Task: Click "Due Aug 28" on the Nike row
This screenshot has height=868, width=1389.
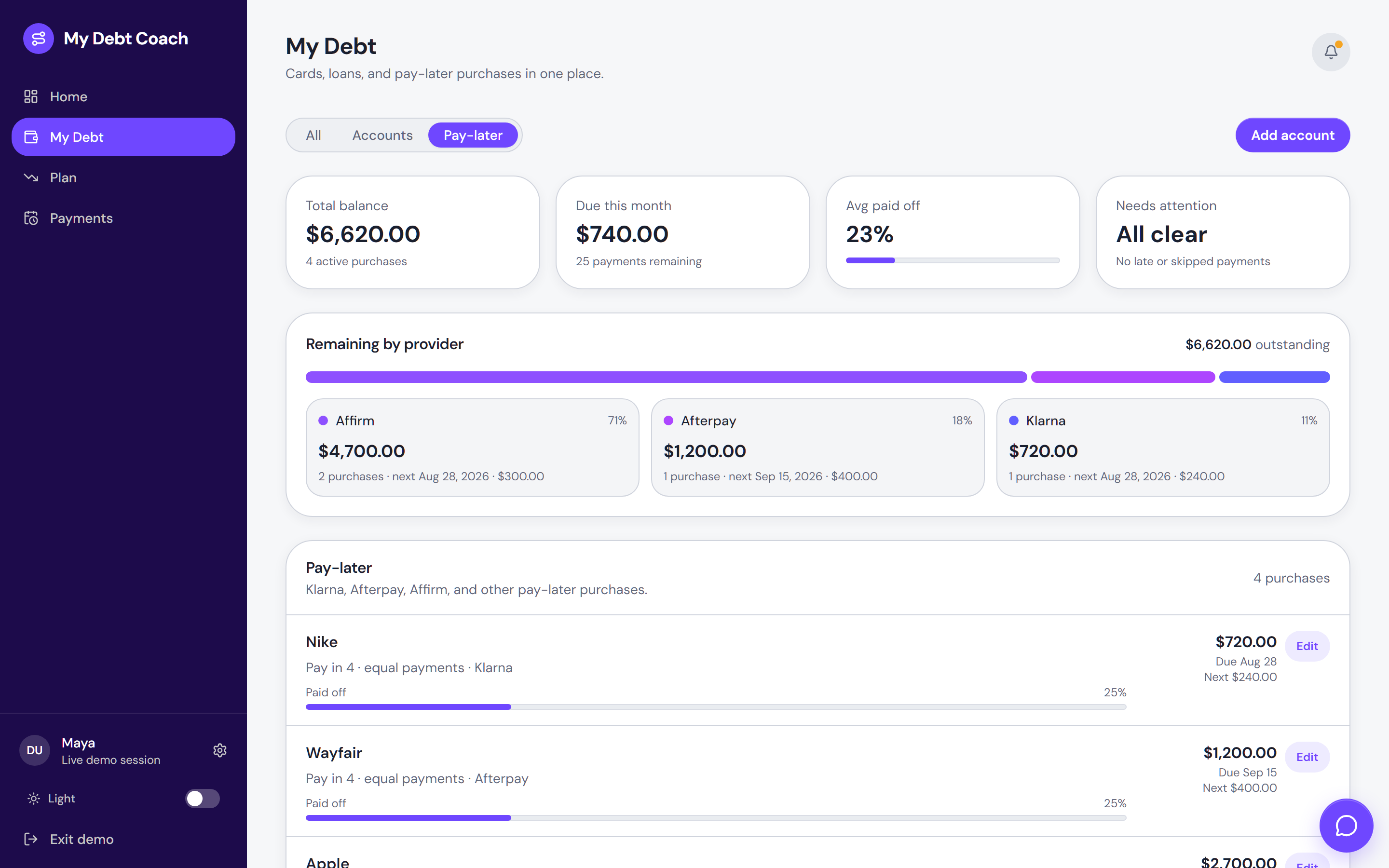Action: pyautogui.click(x=1245, y=661)
